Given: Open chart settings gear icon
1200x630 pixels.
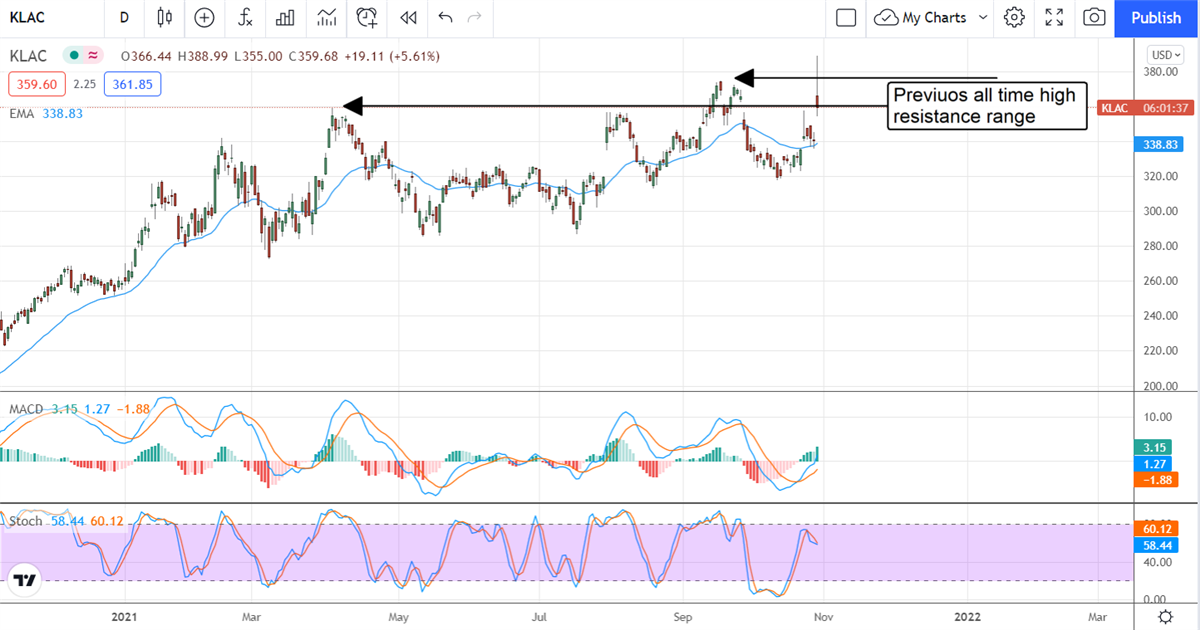Looking at the screenshot, I should pos(1014,17).
